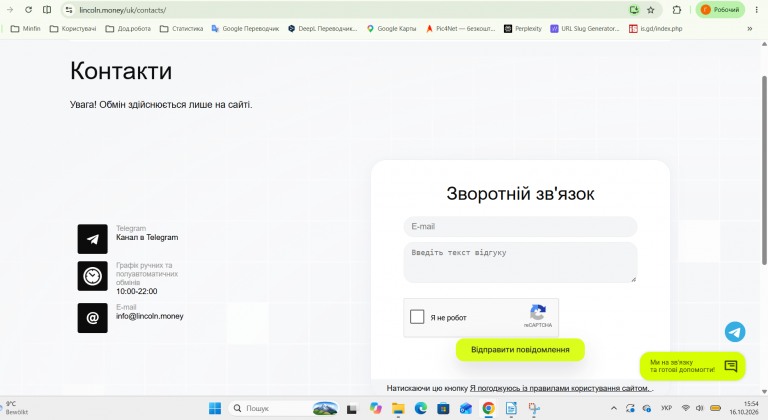Click the 10:00-22:00 schedule text
Screen dimensions: 768x420
[137, 292]
